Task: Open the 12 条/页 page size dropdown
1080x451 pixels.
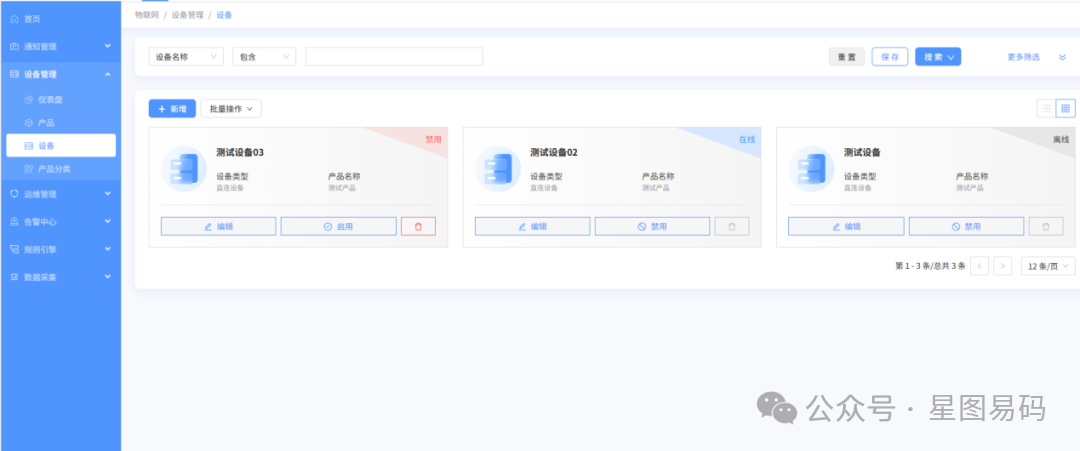Action: coord(1048,266)
